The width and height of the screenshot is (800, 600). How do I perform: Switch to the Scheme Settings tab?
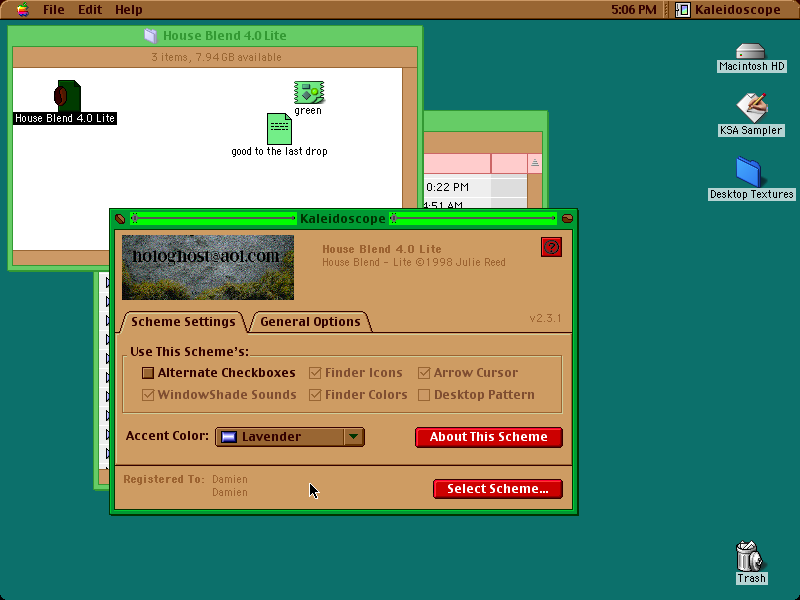pyautogui.click(x=183, y=321)
